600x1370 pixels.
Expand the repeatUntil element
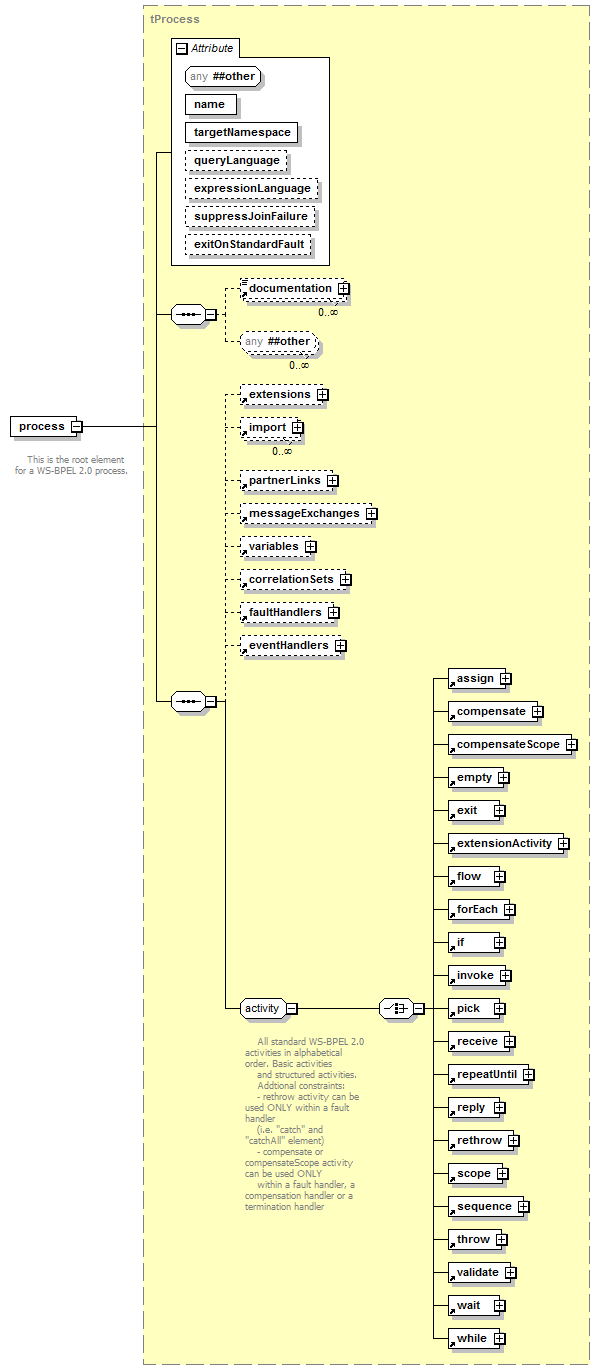[x=528, y=1075]
